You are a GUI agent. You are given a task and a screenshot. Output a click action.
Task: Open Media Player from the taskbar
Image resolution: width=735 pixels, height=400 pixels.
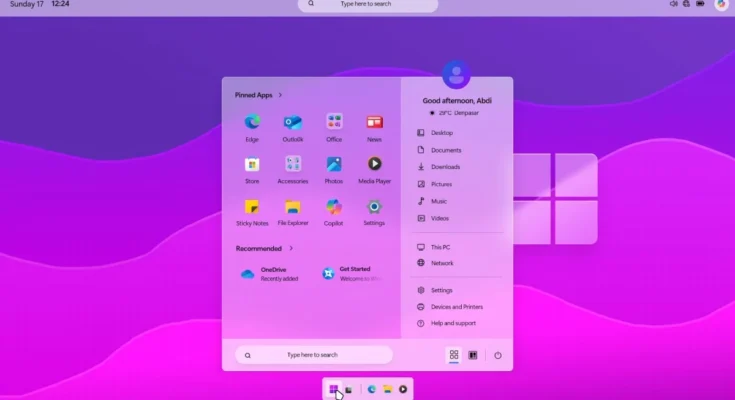point(403,389)
